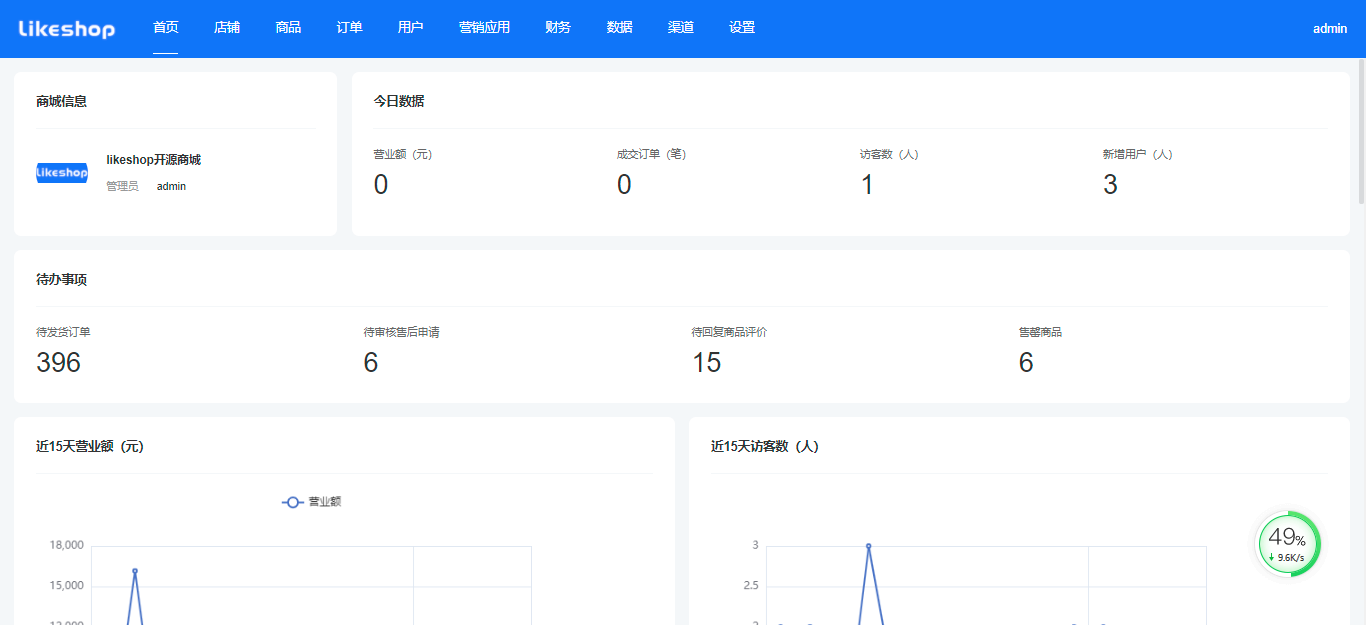This screenshot has width=1366, height=625.
Task: Open the admin account dropdown
Action: (1330, 29)
